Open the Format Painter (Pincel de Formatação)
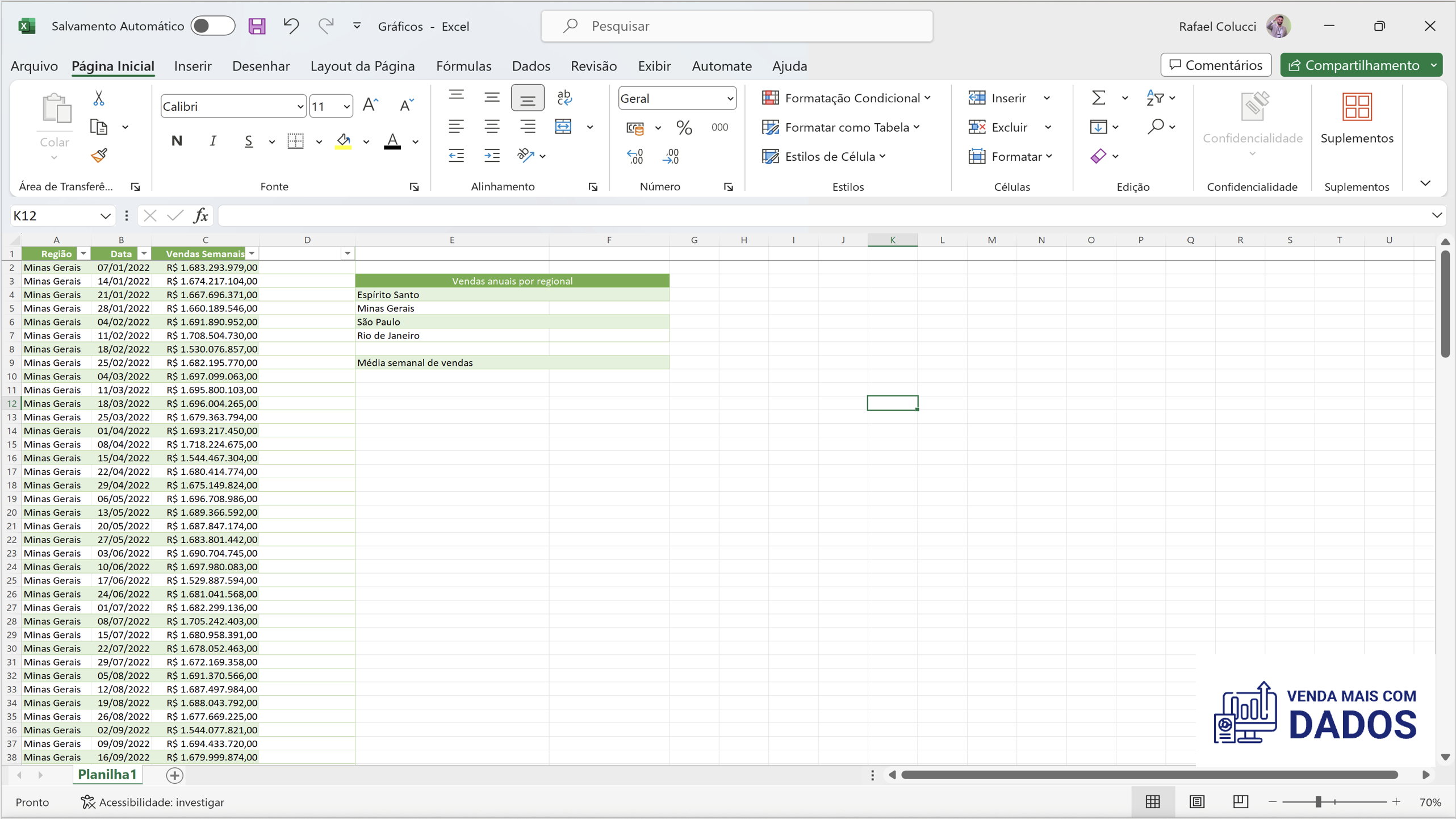Screen dimensions: 1456x819 [x=98, y=154]
